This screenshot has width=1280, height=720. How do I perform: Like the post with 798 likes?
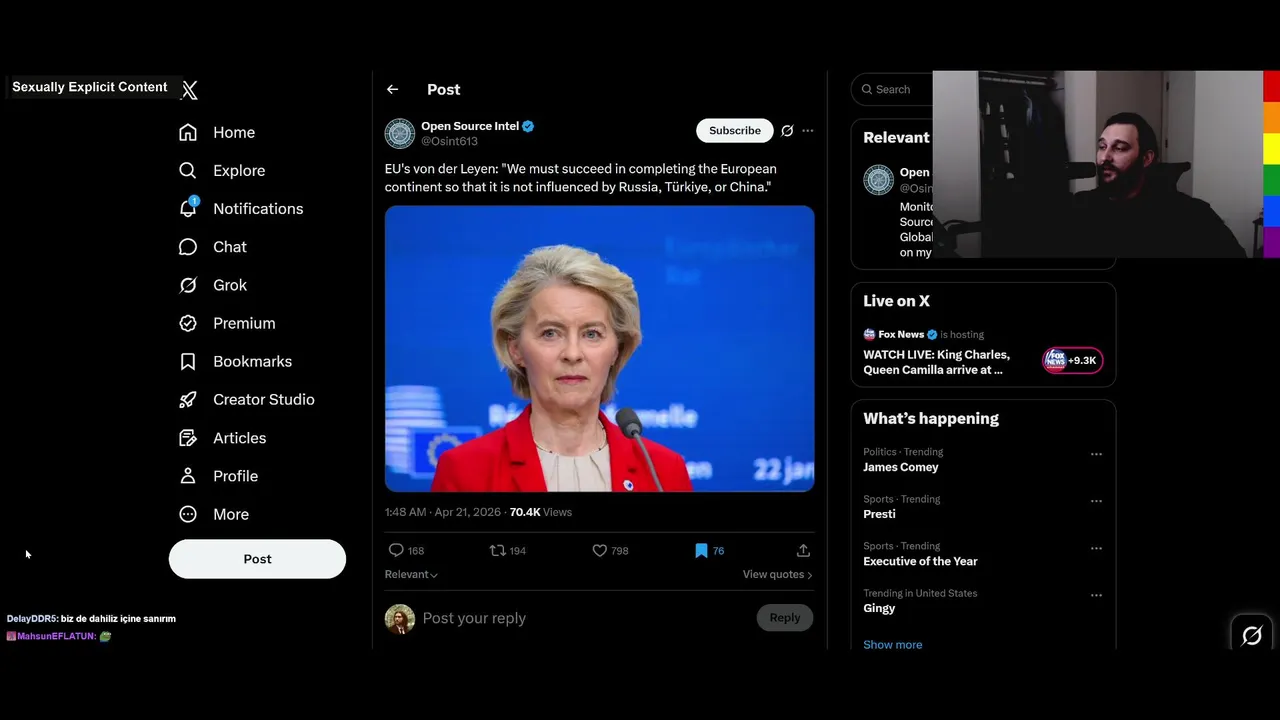click(x=600, y=550)
